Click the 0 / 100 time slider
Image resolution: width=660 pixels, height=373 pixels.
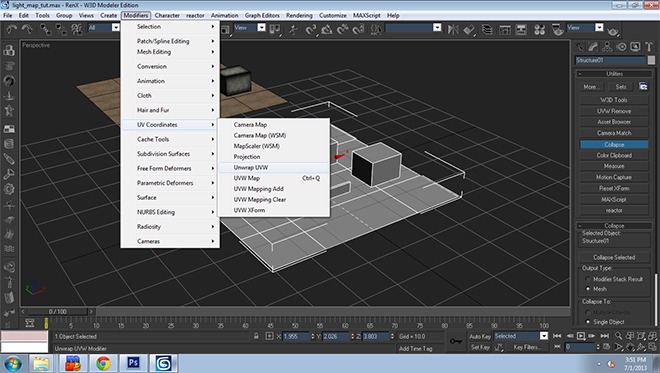(x=58, y=312)
